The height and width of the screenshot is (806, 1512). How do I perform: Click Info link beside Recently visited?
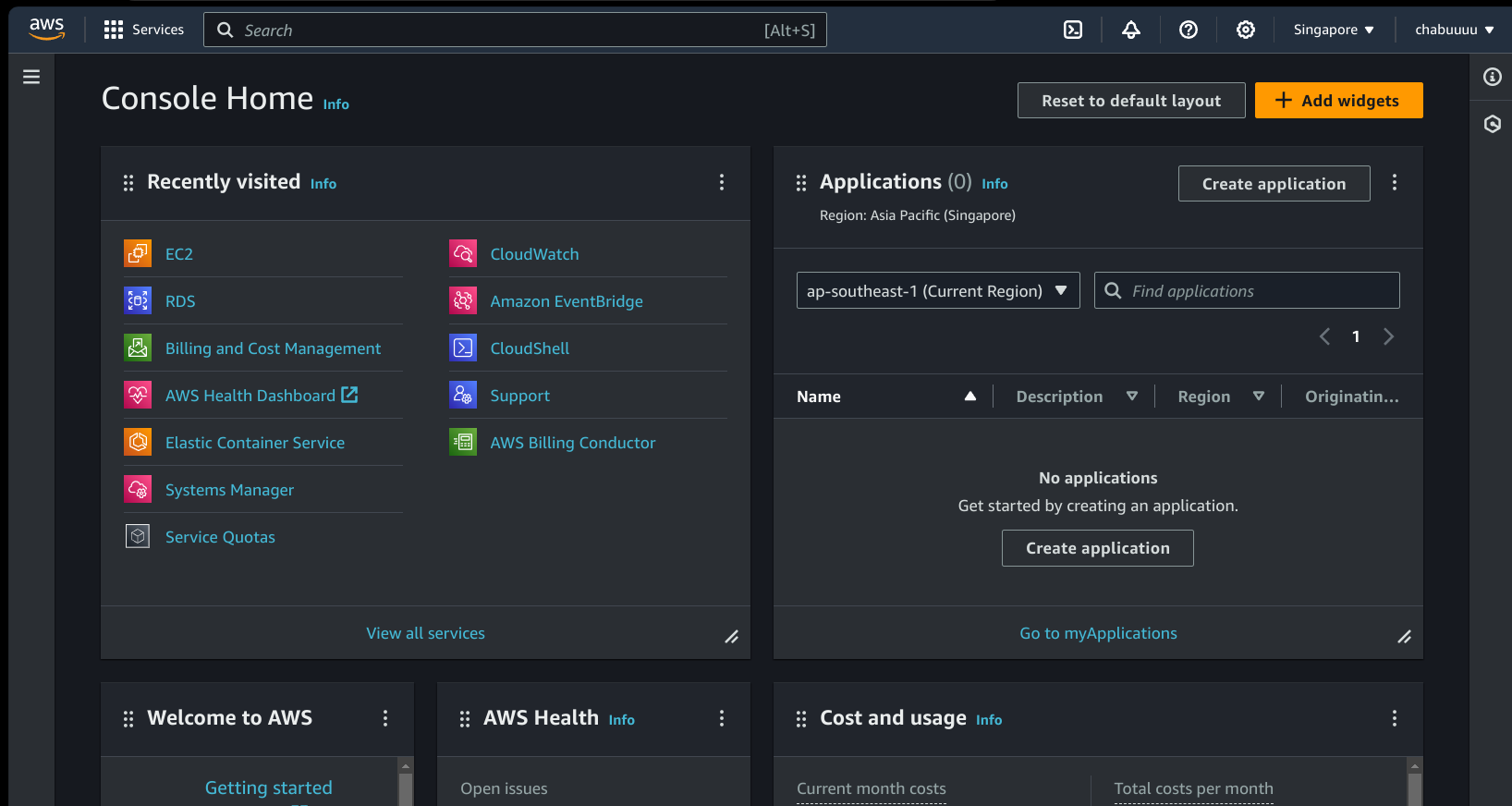point(323,184)
